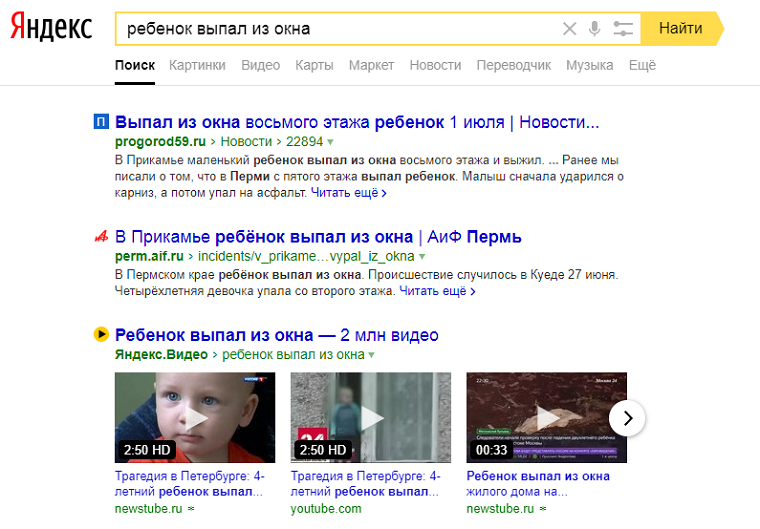This screenshot has height=529, width=760.
Task: Open 'Ребенок выпал из окна жилого дома' title
Action: [538, 484]
